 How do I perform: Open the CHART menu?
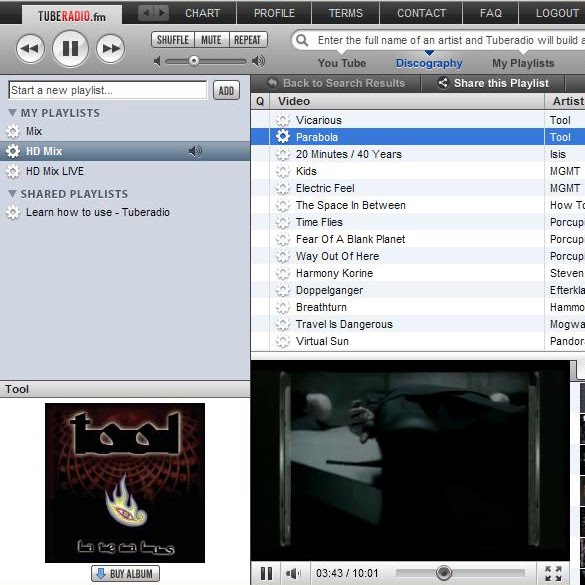(203, 13)
